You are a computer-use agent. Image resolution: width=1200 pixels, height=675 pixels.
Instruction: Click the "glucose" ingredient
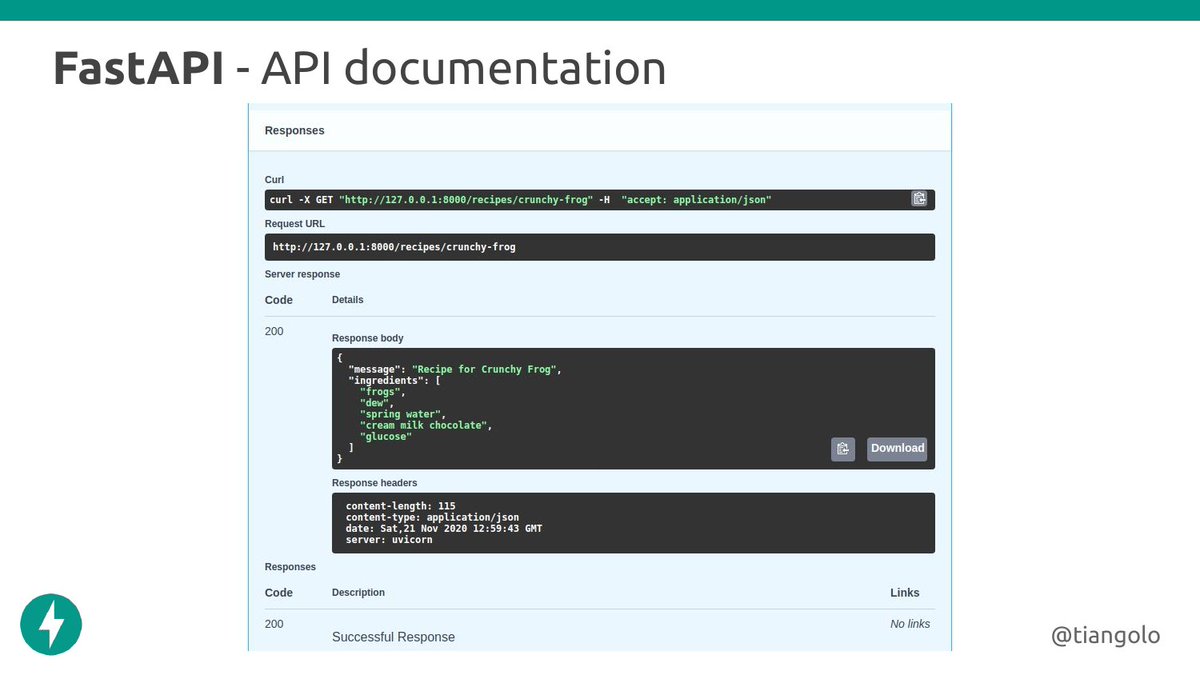click(x=386, y=437)
